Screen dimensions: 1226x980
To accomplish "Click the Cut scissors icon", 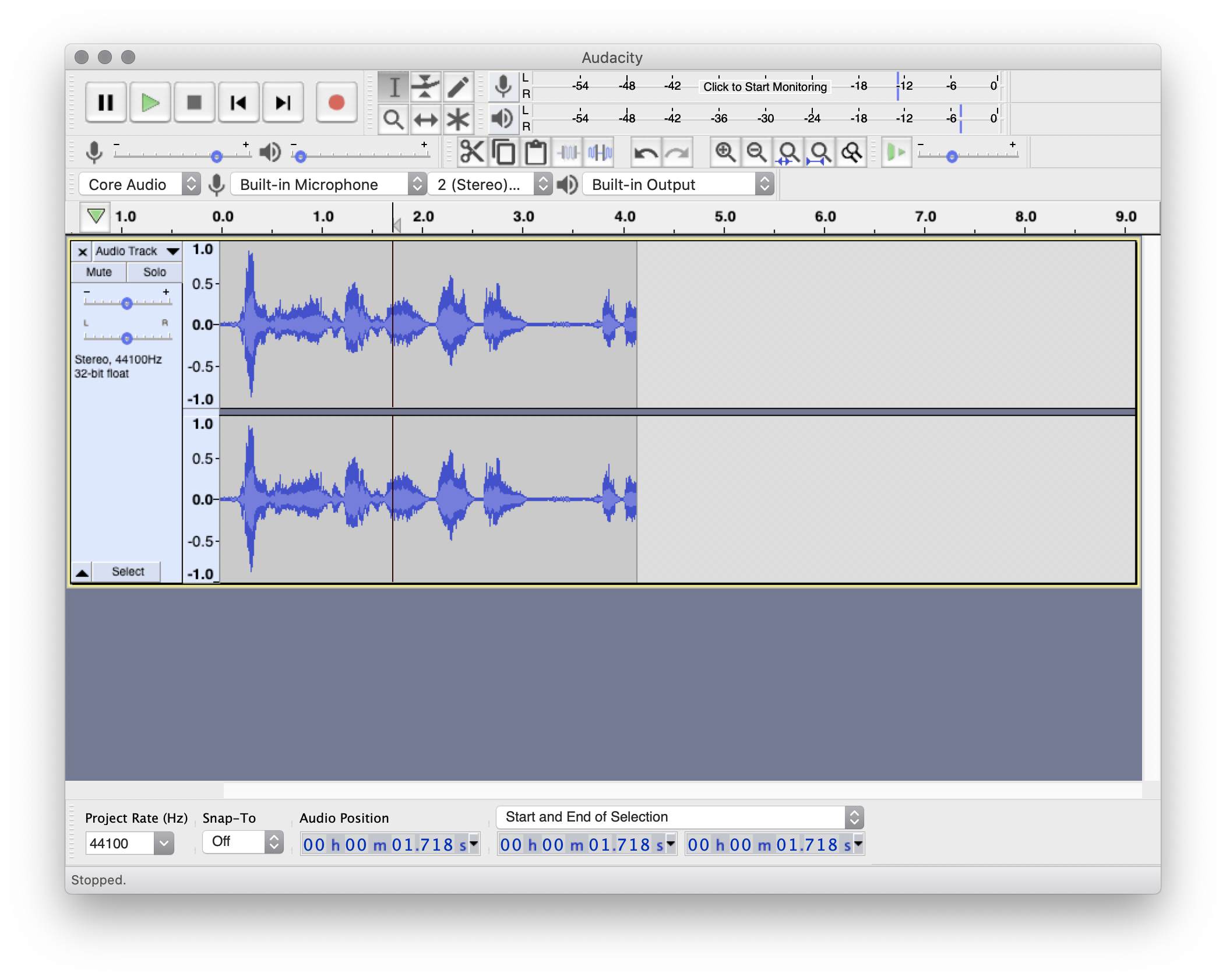I will pyautogui.click(x=471, y=153).
